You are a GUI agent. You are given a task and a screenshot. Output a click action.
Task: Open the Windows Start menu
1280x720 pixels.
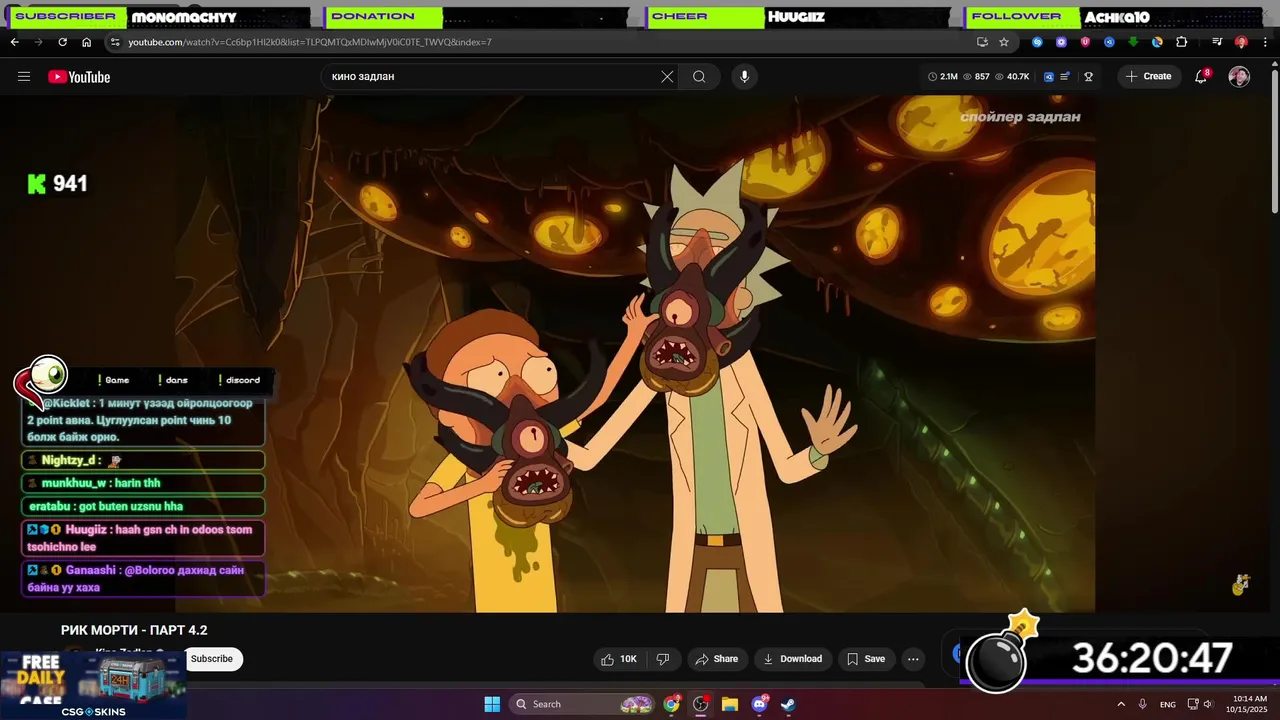[492, 704]
